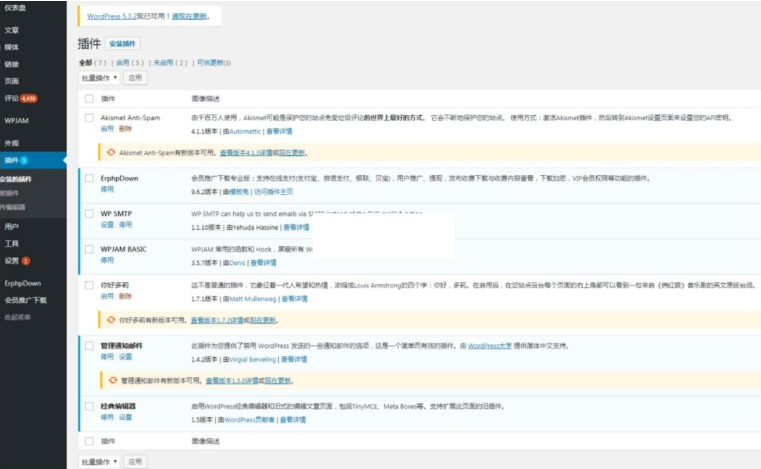This screenshot has width=761, height=469.
Task: Tick the select-all checkbox in the table footer
Action: click(x=89, y=441)
